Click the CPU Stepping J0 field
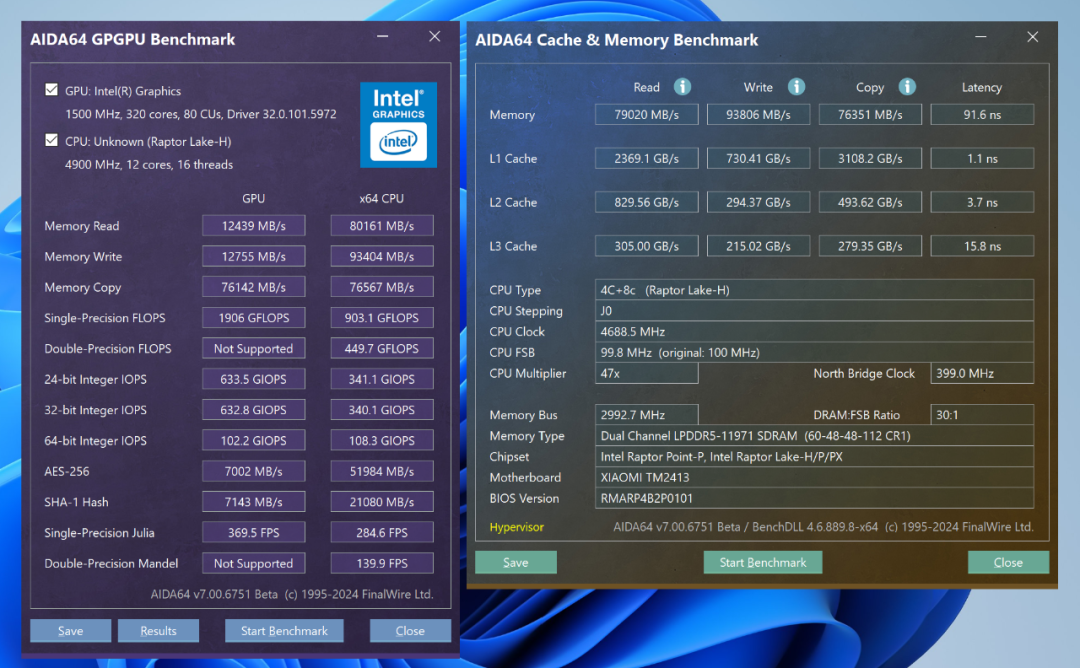 814,311
